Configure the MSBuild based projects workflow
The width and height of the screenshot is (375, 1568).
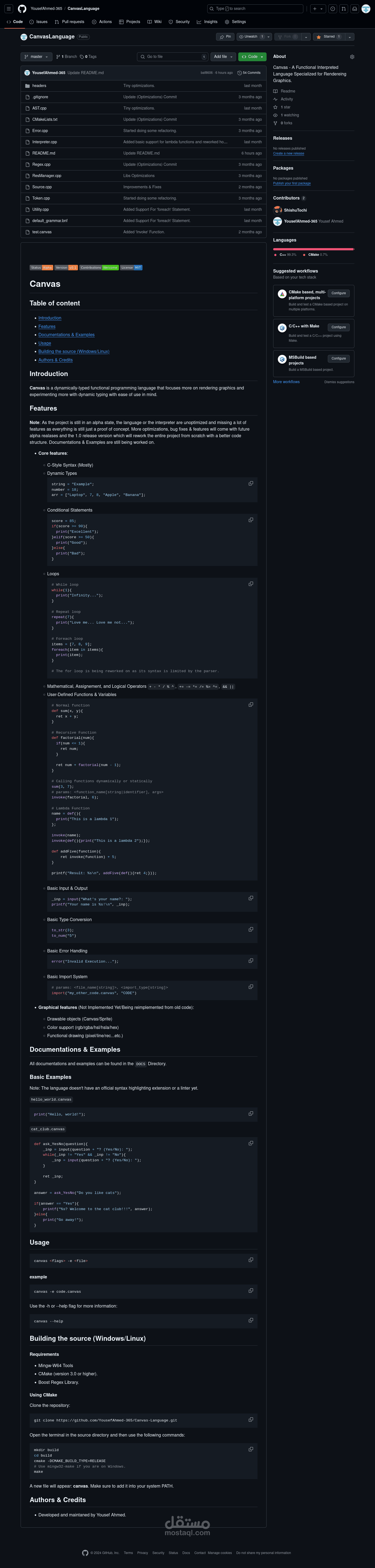[x=338, y=358]
